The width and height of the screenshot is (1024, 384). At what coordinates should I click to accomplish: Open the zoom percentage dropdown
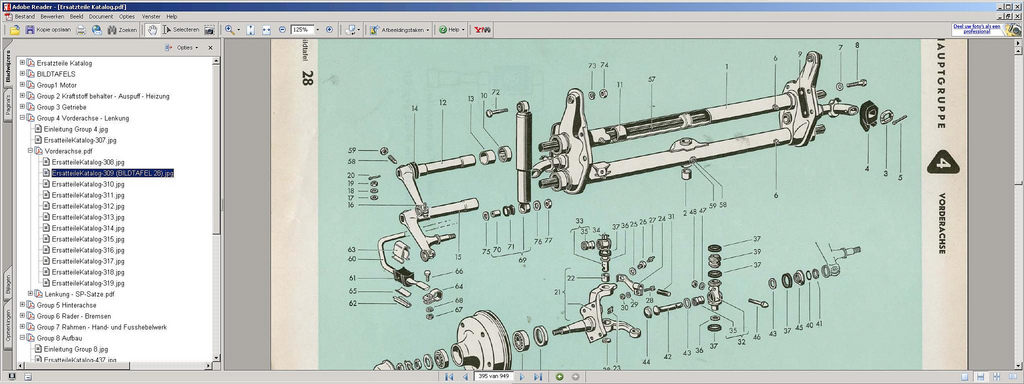317,30
